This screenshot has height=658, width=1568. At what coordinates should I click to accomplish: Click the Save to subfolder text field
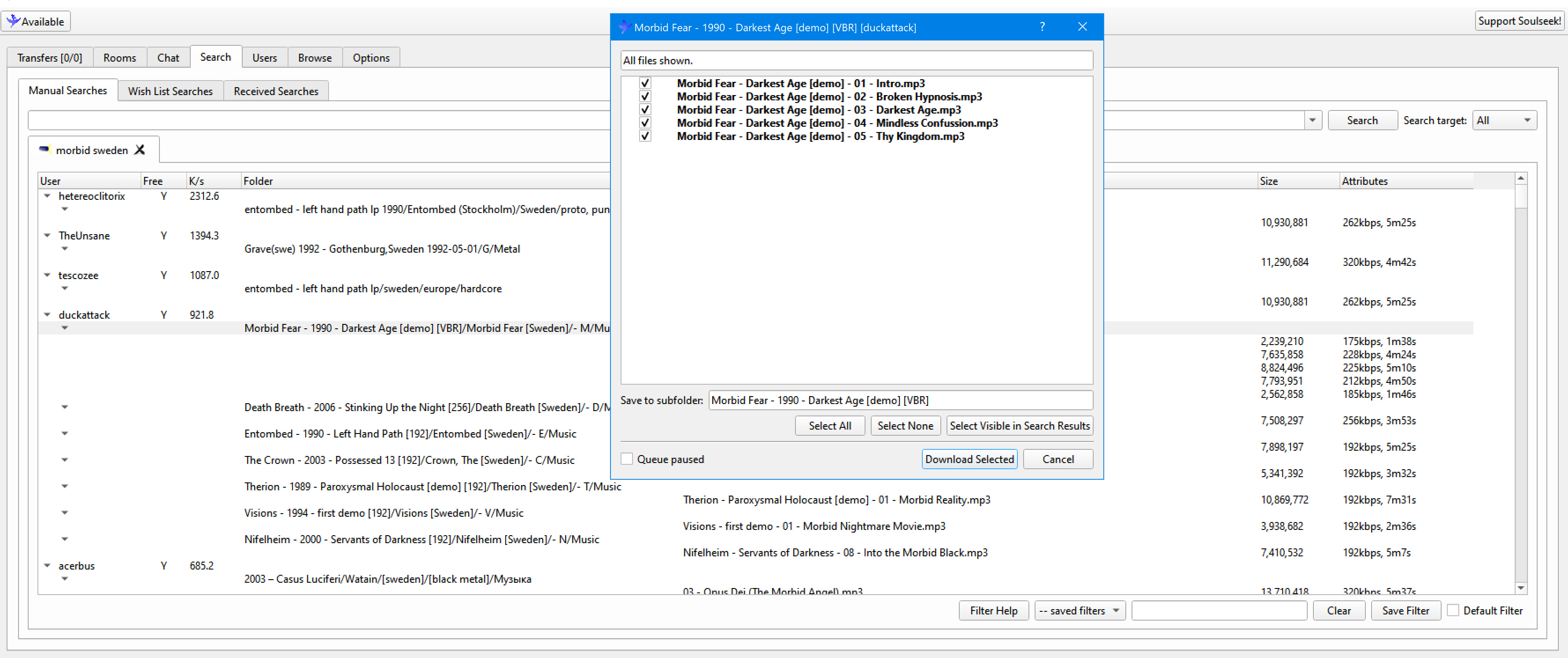click(x=900, y=400)
